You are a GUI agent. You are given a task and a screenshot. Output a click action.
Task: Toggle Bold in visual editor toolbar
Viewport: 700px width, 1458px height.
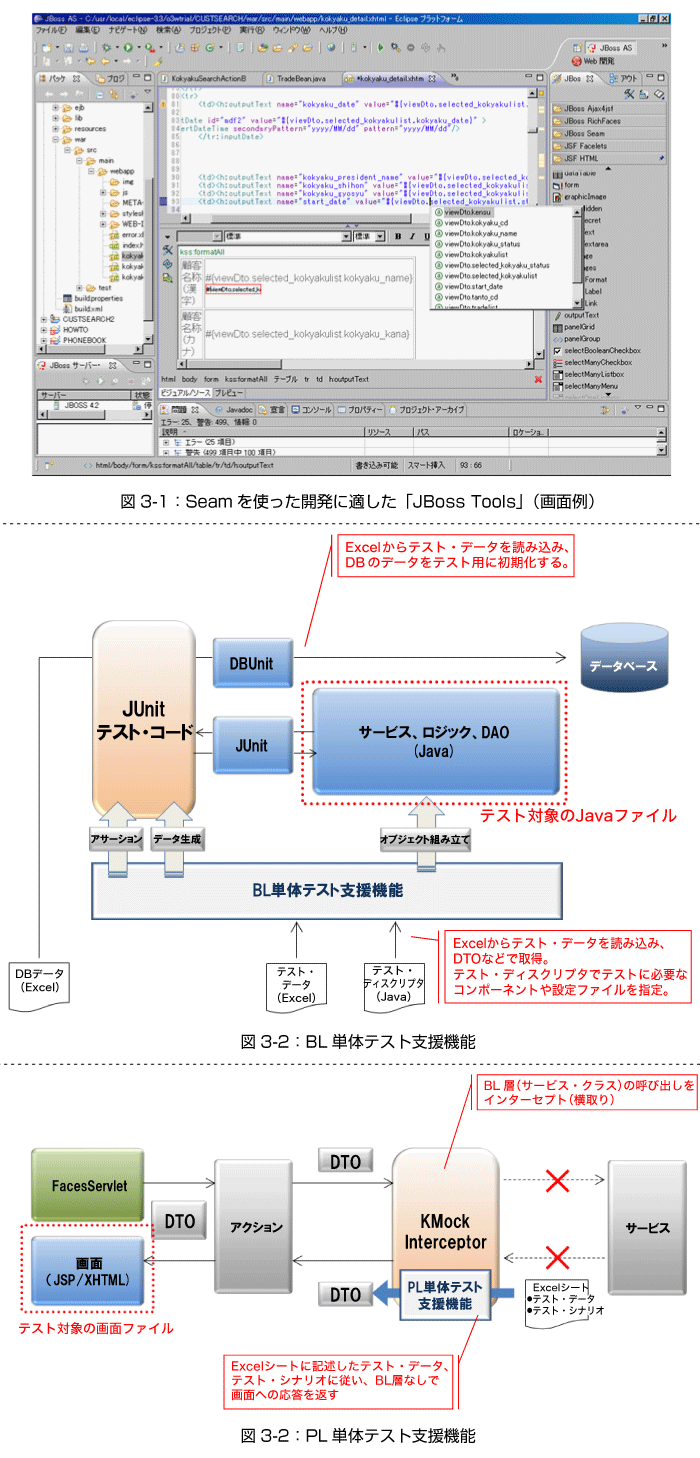pyautogui.click(x=397, y=237)
